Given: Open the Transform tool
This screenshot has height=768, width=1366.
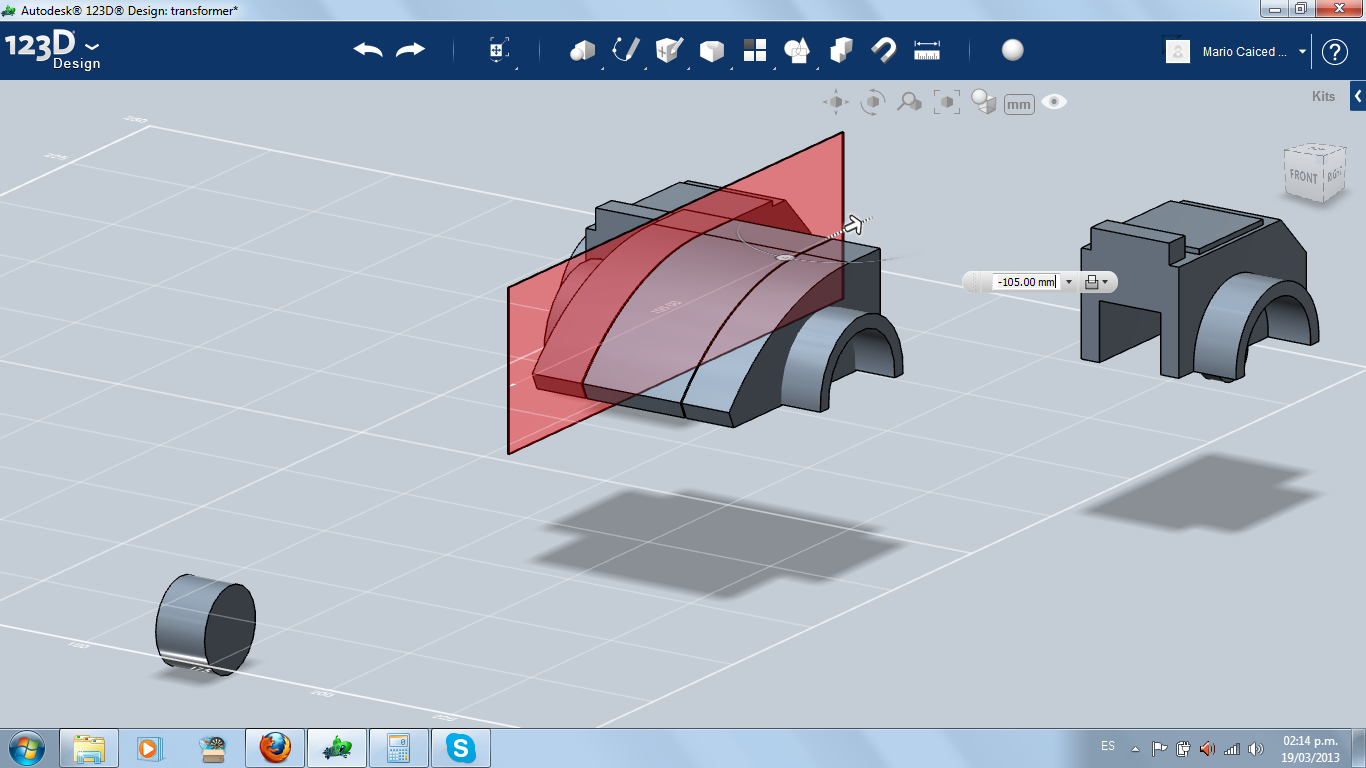Looking at the screenshot, I should coord(499,51).
